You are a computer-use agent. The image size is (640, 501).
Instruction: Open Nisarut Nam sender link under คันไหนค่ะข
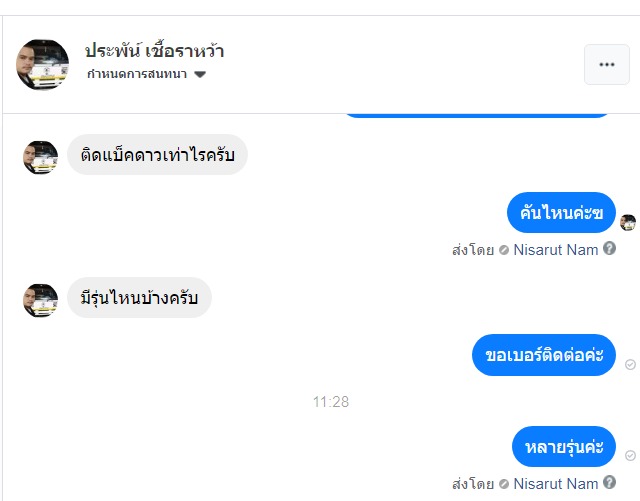[x=556, y=250]
